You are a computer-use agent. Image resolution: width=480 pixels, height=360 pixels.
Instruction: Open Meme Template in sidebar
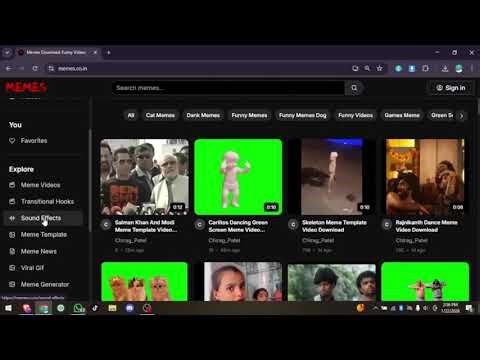[x=44, y=235]
